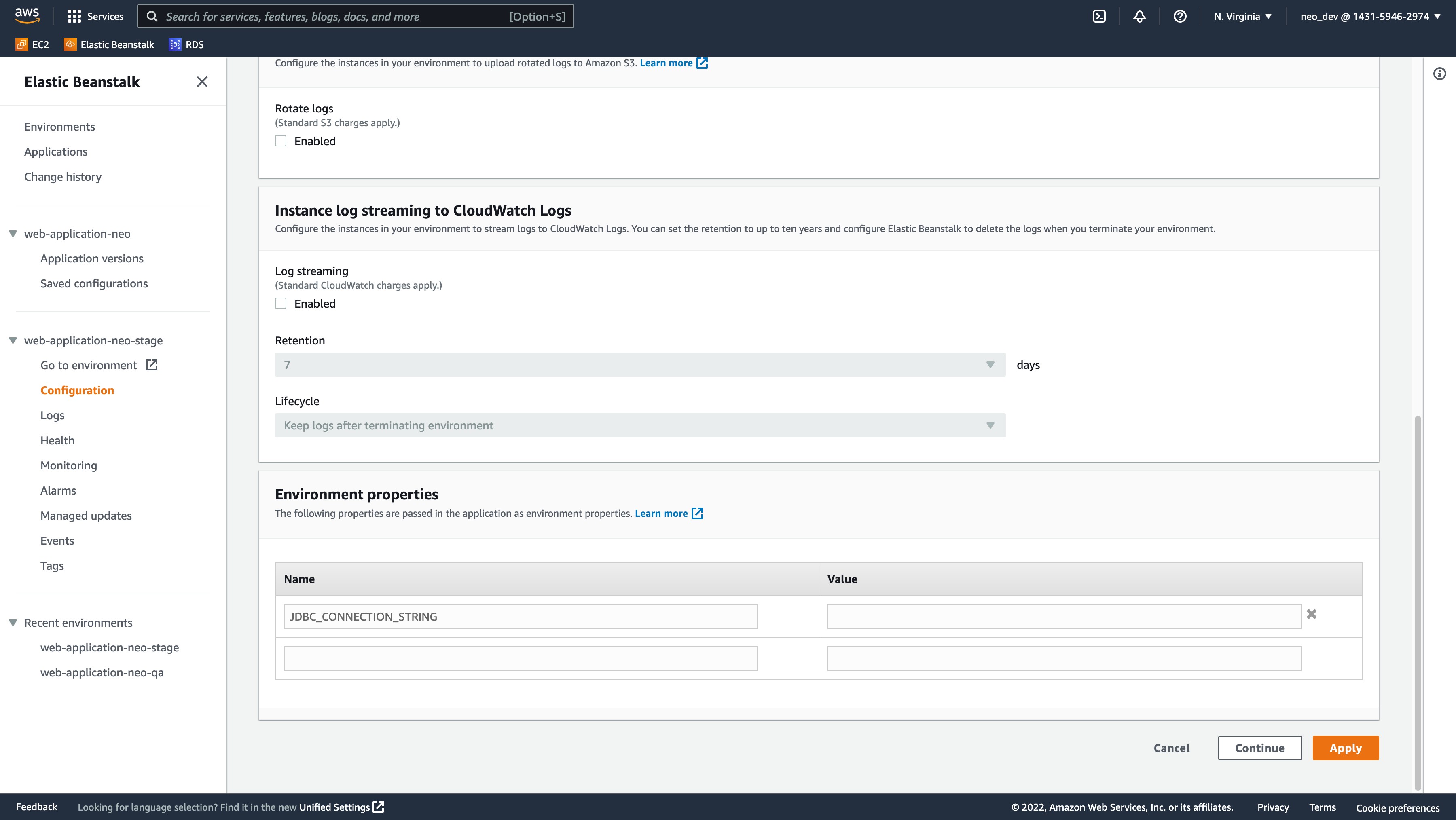This screenshot has width=1456, height=820.
Task: Open the N. Virginia region selector
Action: pos(1242,17)
